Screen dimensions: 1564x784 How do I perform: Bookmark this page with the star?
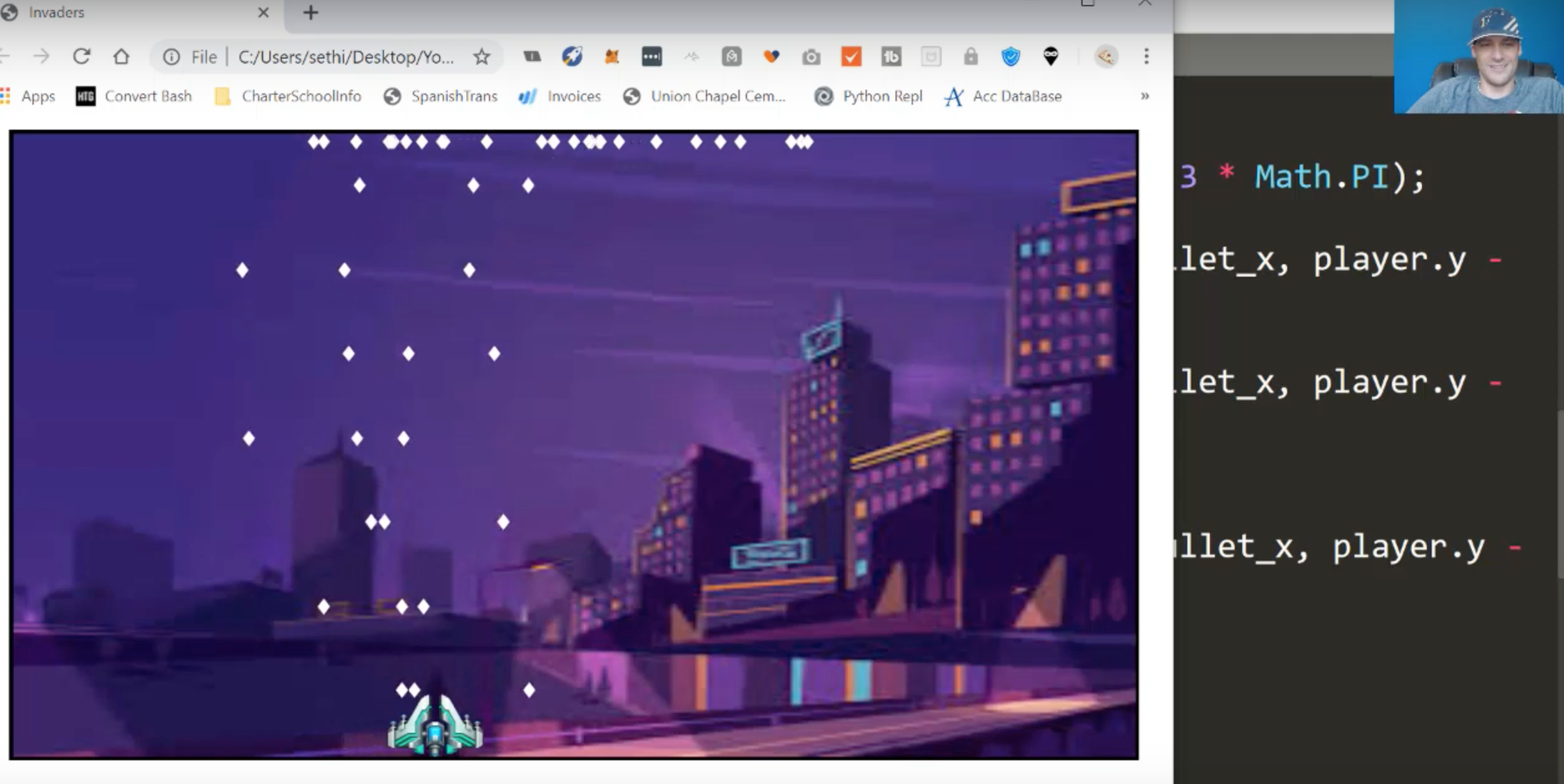[481, 57]
